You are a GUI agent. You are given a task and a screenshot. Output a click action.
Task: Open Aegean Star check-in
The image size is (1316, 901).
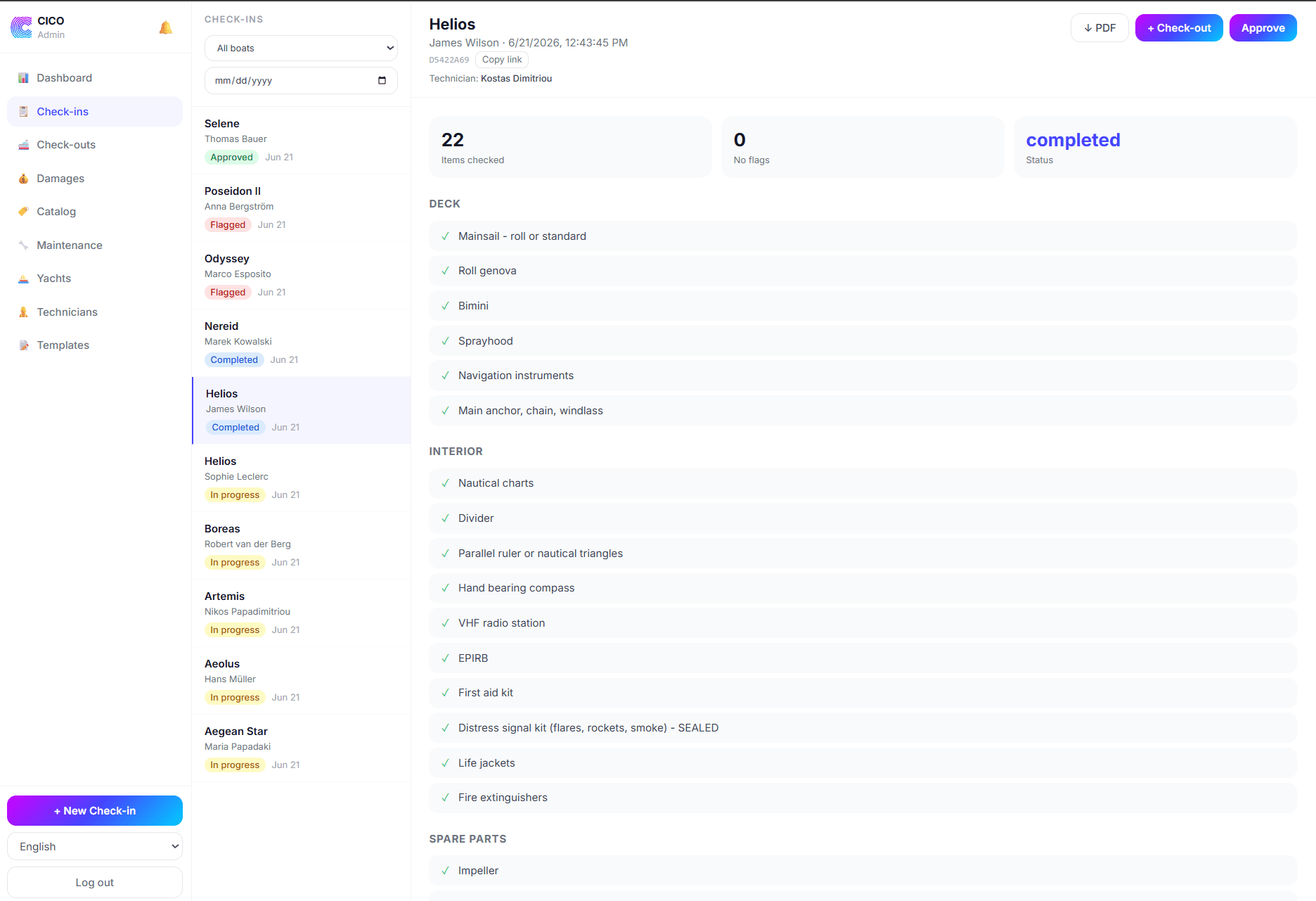pyautogui.click(x=301, y=748)
